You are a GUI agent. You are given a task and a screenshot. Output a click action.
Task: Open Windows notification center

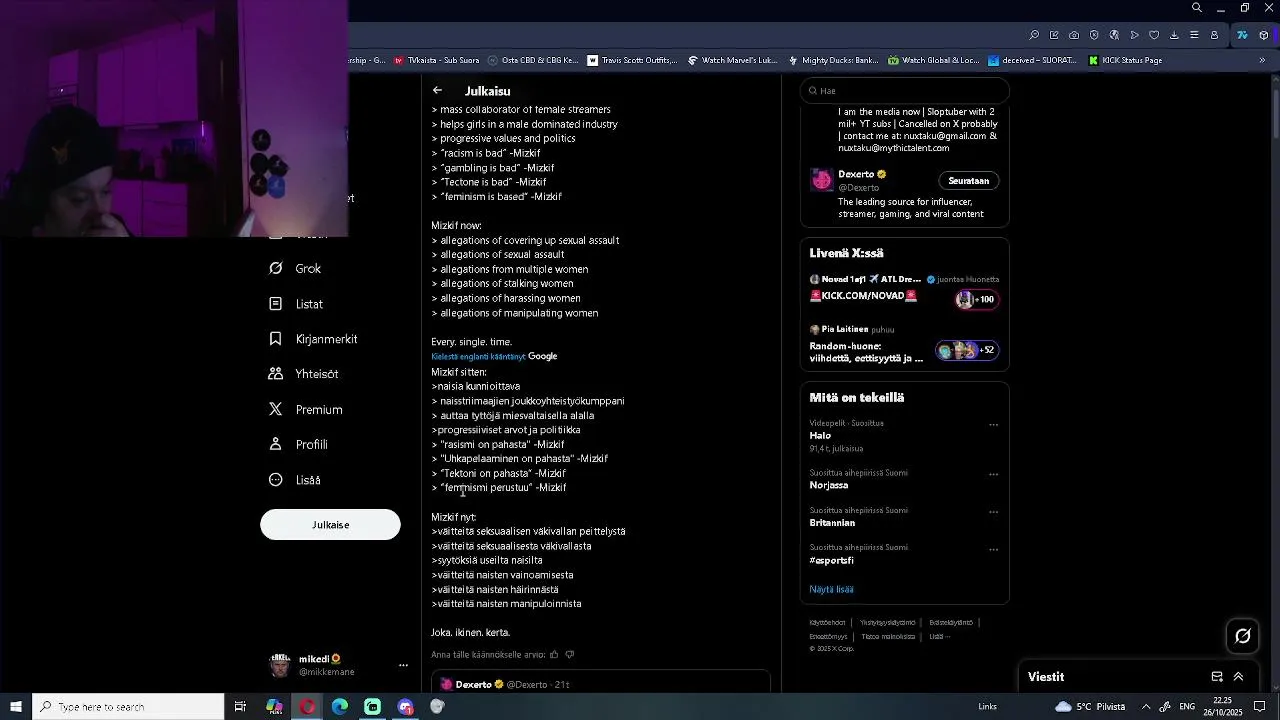coord(1260,707)
